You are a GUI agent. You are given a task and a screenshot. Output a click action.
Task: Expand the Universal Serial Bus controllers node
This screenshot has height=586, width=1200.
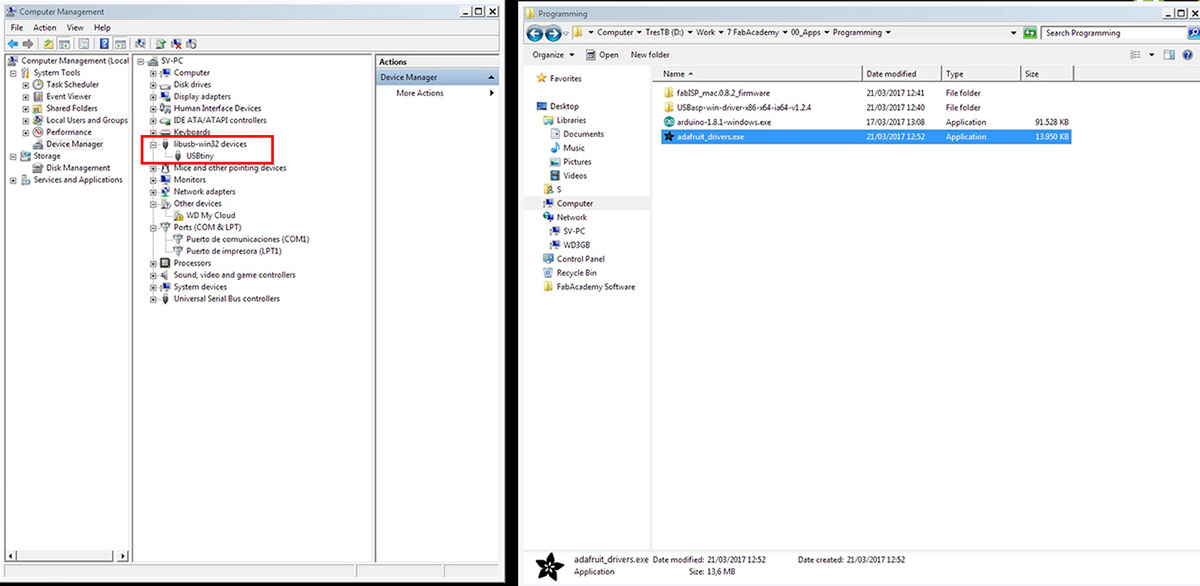(x=153, y=299)
